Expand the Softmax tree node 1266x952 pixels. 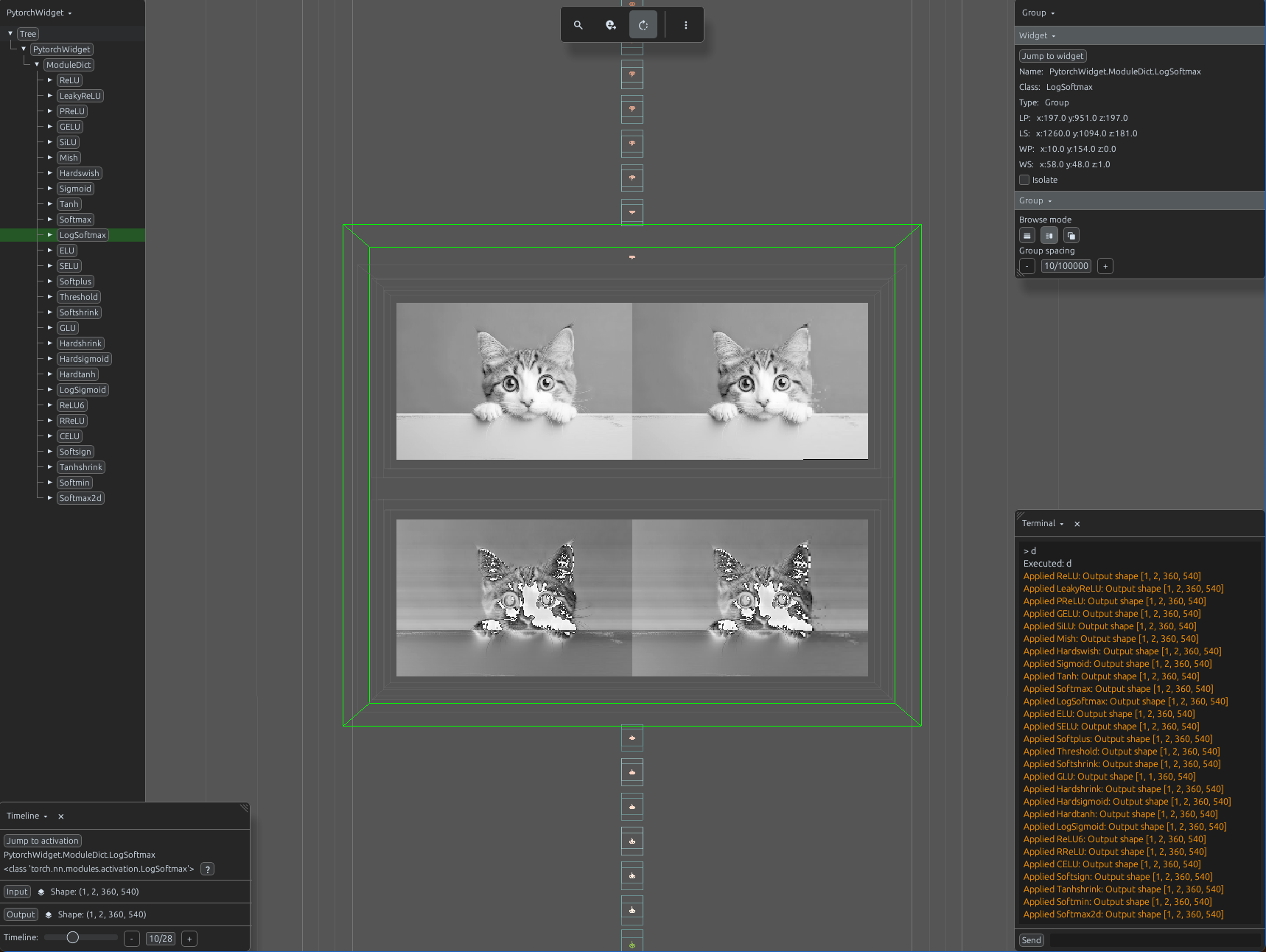point(50,220)
